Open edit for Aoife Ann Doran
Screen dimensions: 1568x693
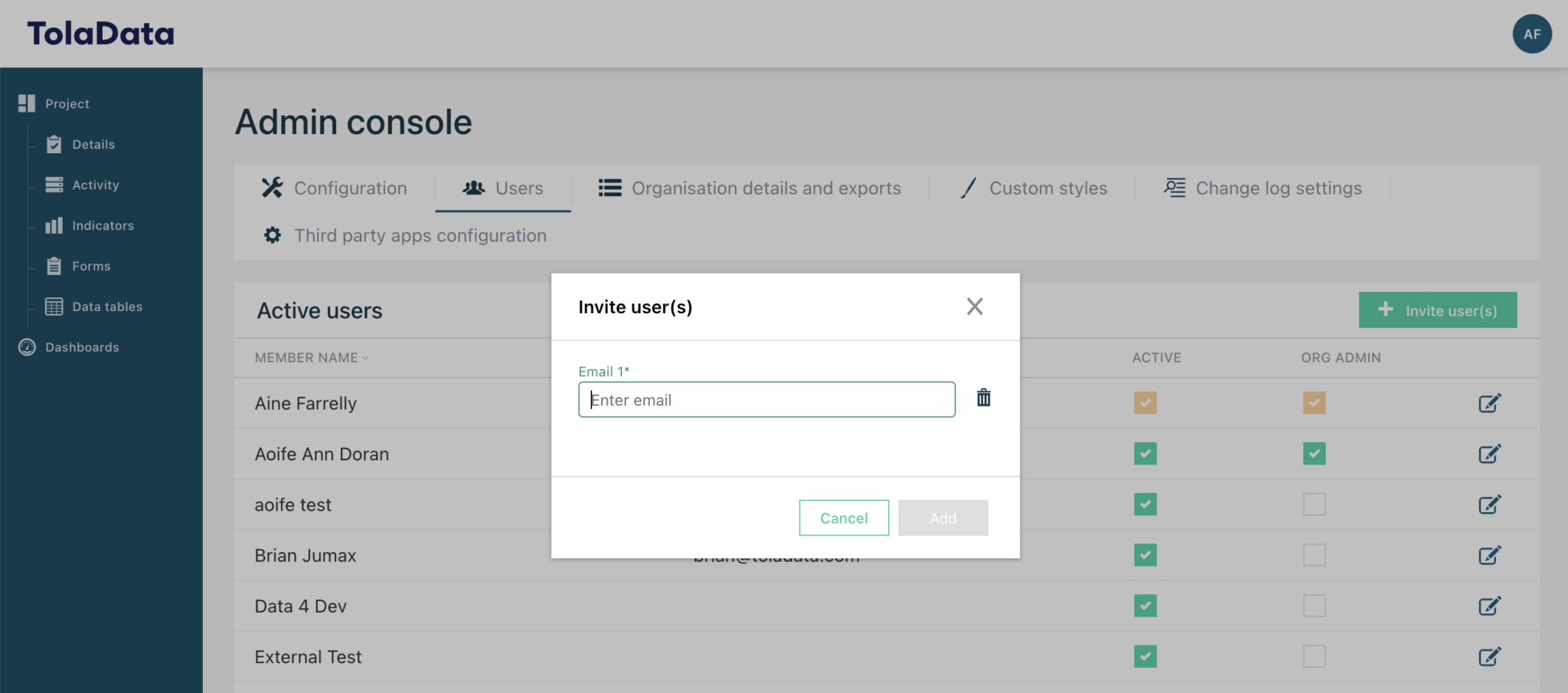pyautogui.click(x=1489, y=453)
